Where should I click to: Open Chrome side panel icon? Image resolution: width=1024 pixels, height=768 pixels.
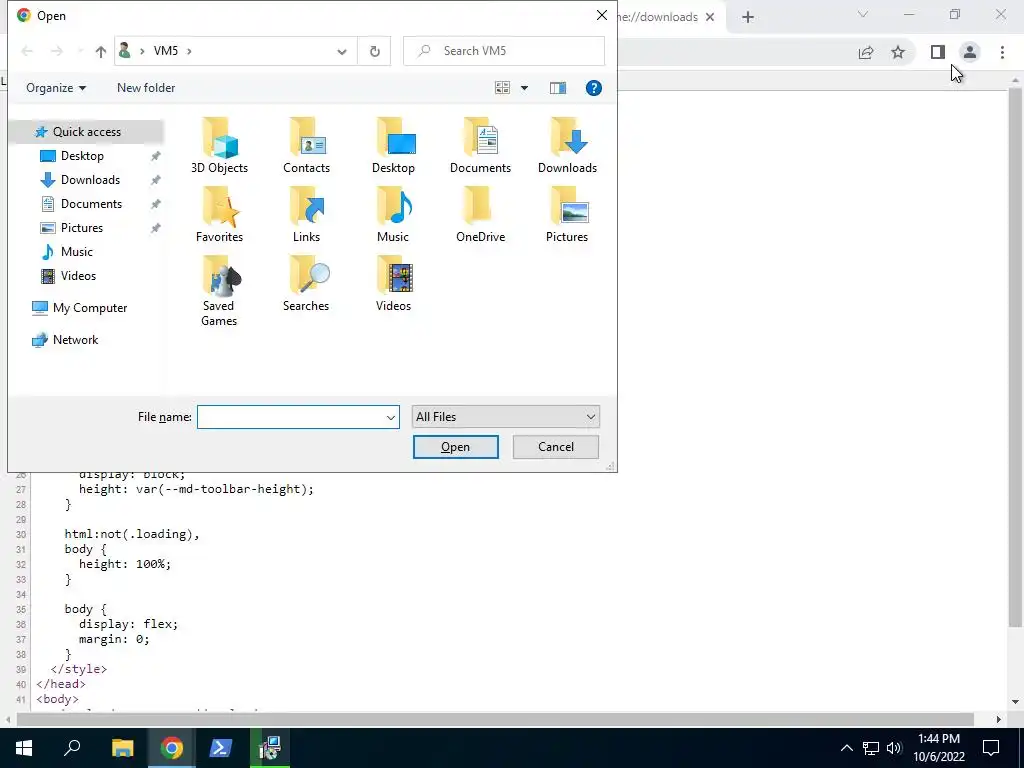[x=938, y=52]
